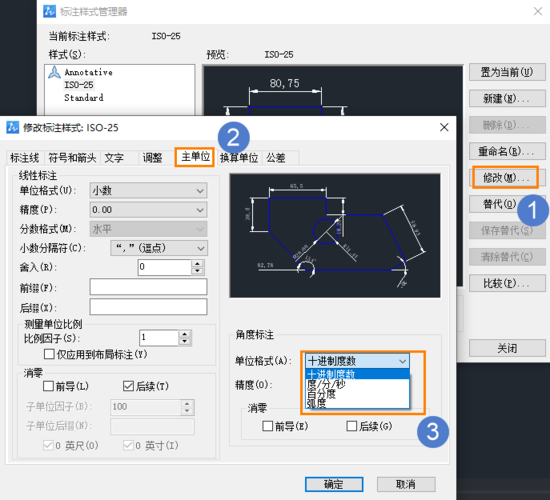The width and height of the screenshot is (550, 500).
Task: Uncheck the 后续(T) trailing zeros checkbox
Action: point(128,386)
